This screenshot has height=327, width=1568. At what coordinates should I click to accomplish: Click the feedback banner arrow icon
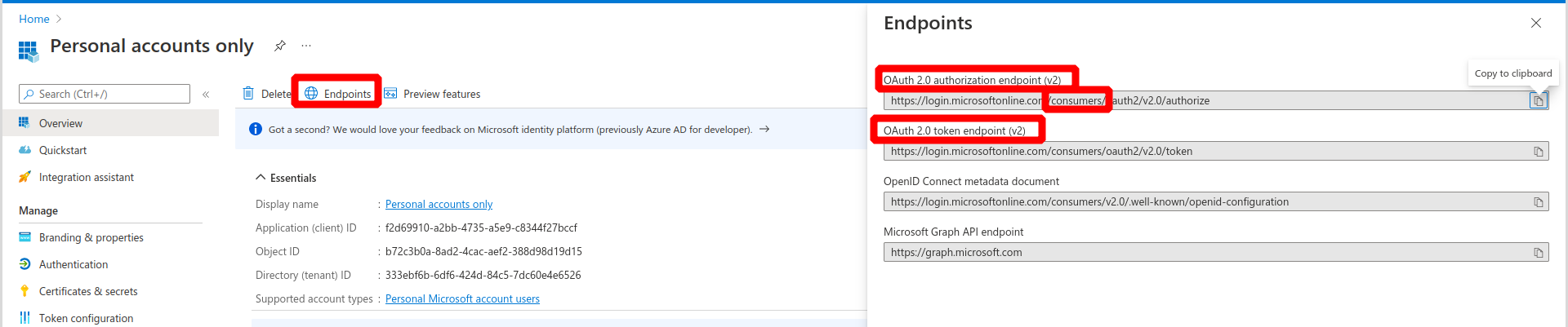pyautogui.click(x=764, y=129)
